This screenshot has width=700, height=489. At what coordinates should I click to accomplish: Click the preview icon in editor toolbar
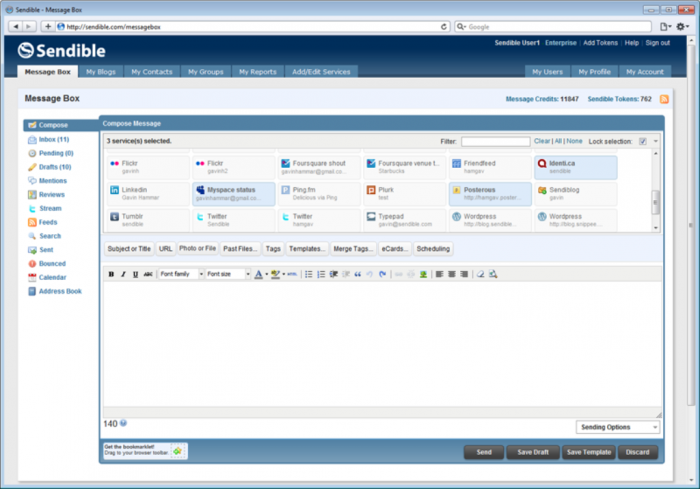pyautogui.click(x=493, y=274)
